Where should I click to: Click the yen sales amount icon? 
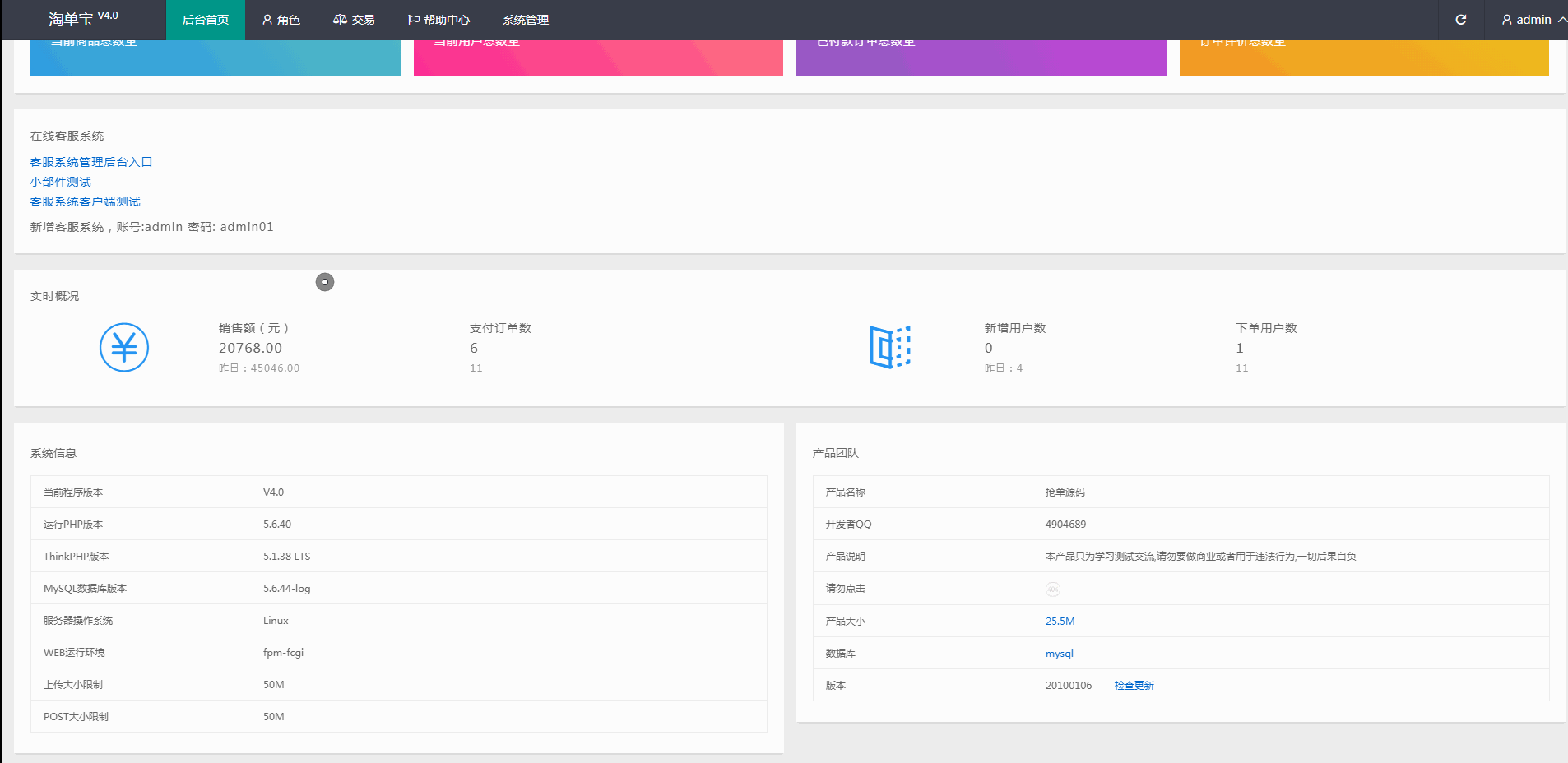pos(124,347)
